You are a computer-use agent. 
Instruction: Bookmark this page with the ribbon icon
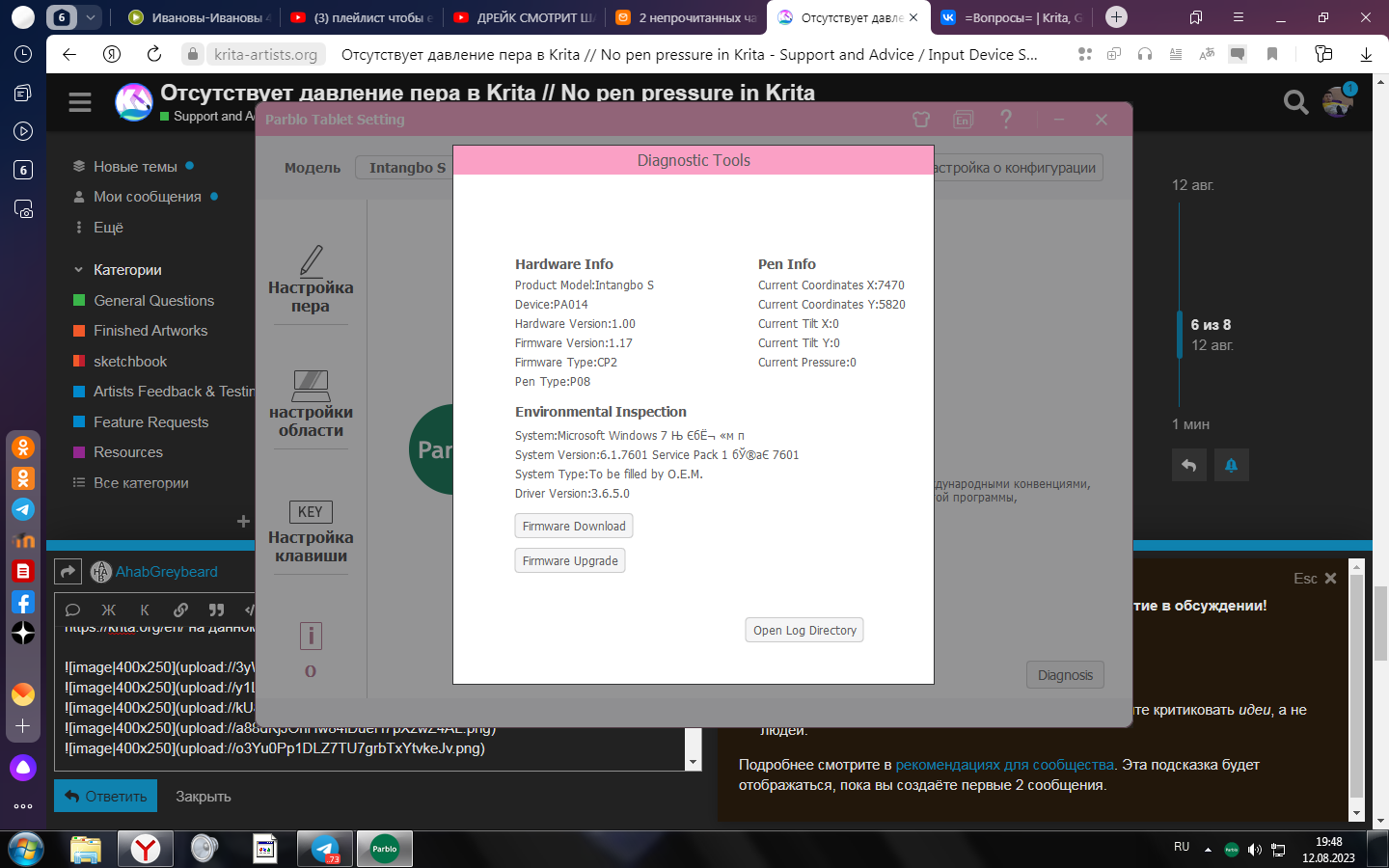[x=1272, y=54]
